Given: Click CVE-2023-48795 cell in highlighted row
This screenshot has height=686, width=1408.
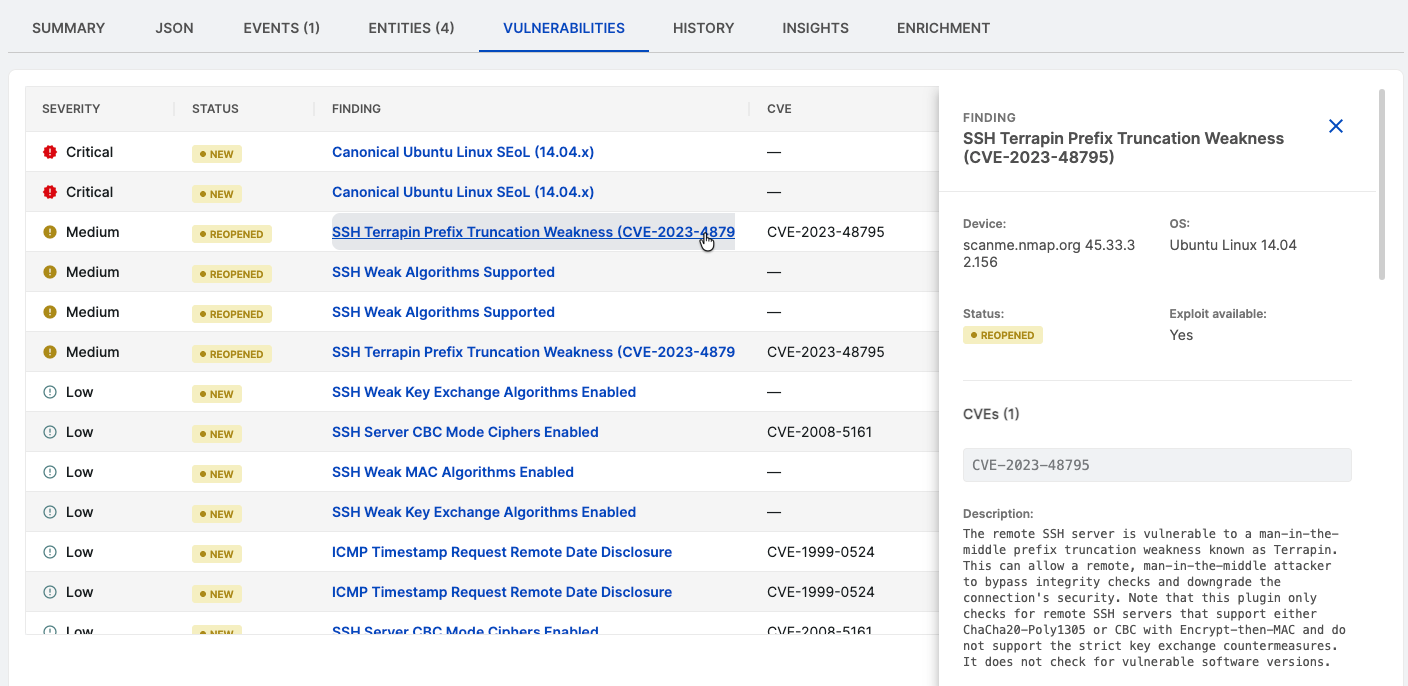Looking at the screenshot, I should click(826, 232).
